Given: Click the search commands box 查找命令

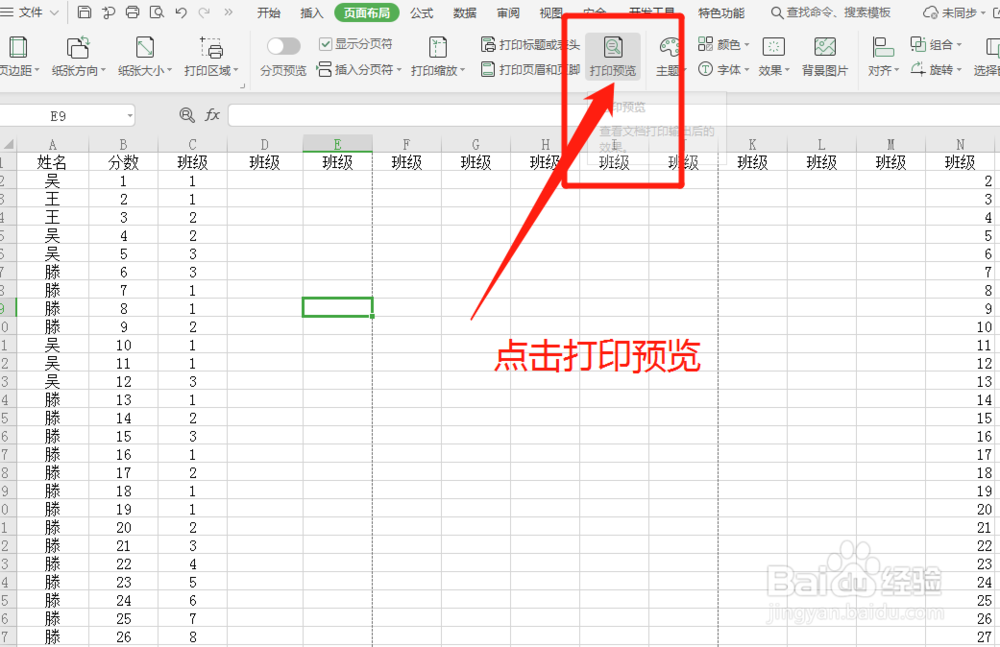Looking at the screenshot, I should pos(831,13).
